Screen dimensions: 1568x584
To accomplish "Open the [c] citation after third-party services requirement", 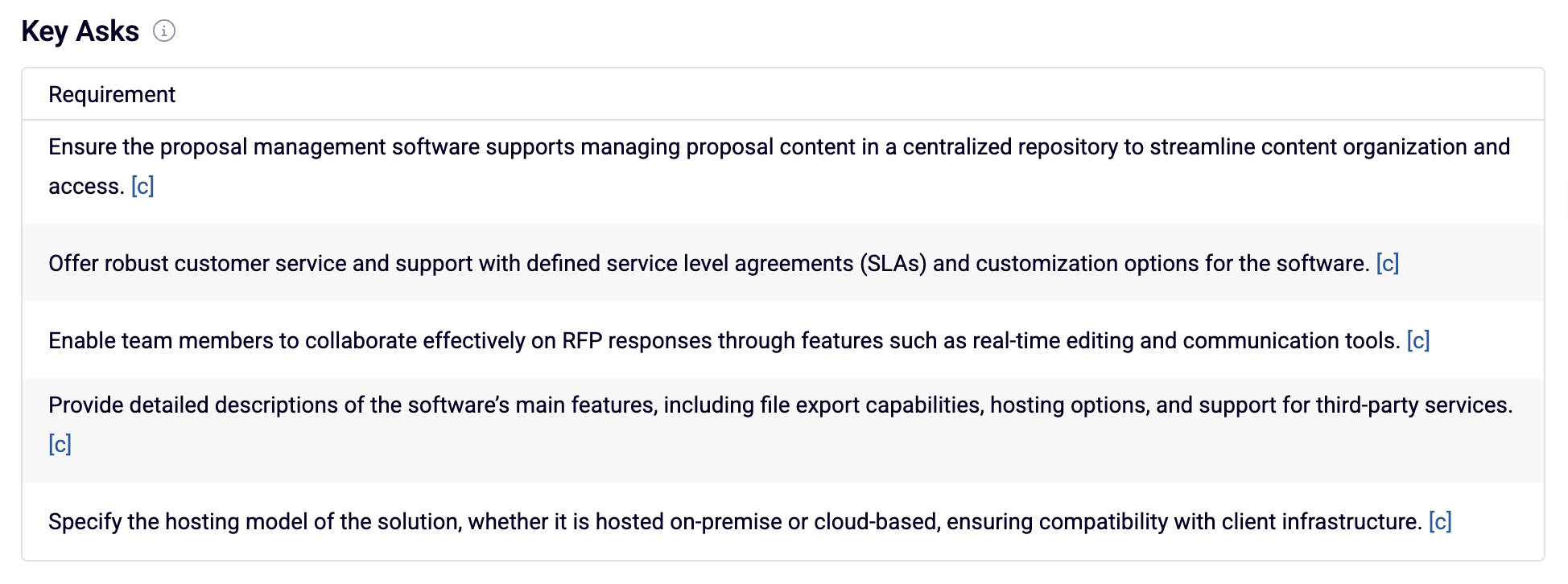I will coord(60,445).
